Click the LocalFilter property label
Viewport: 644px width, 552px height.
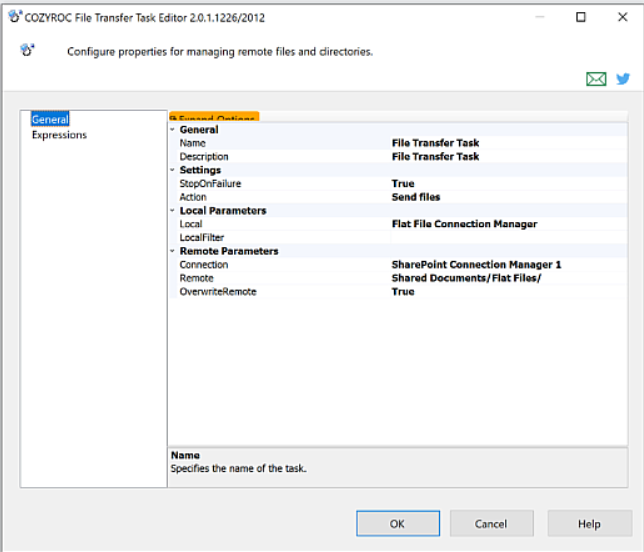(202, 237)
